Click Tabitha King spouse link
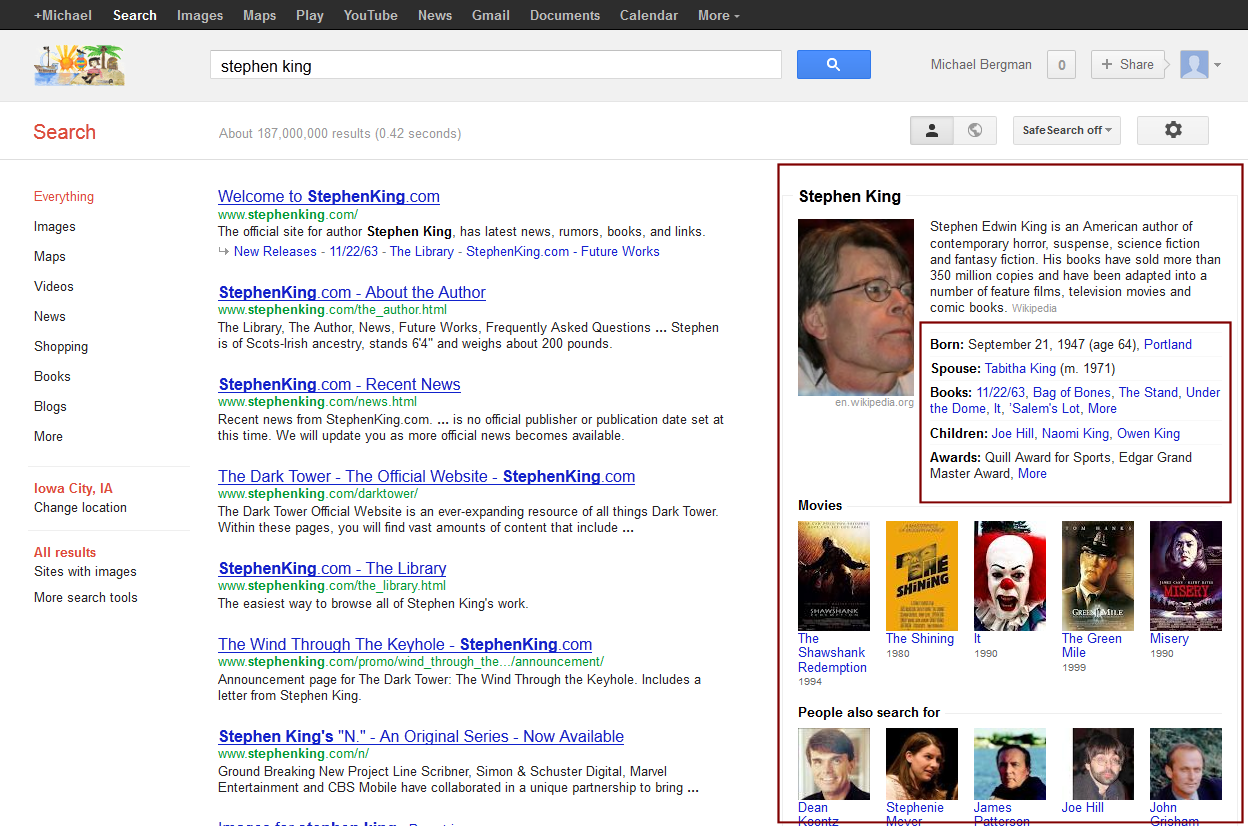This screenshot has width=1248, height=826. (1020, 369)
